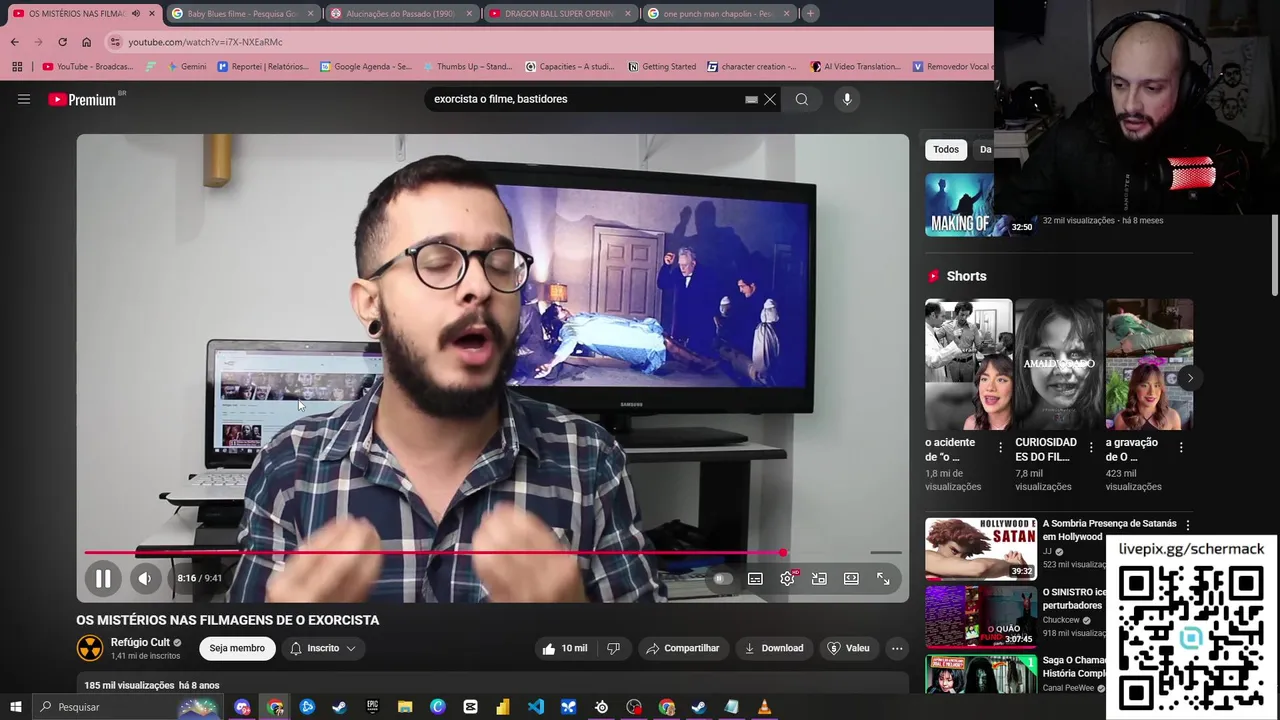Image resolution: width=1280 pixels, height=720 pixels.
Task: Run search with magnifier button
Action: click(802, 99)
